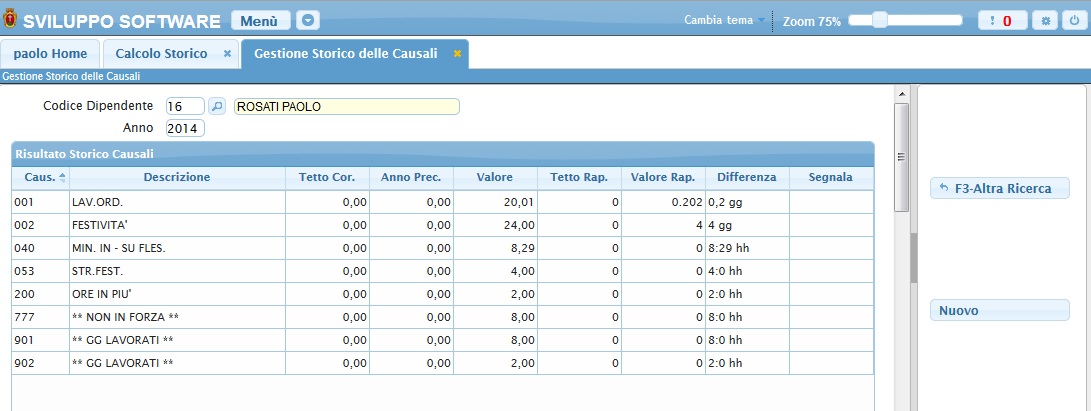Viewport: 1091px width, 411px height.
Task: Click the Nuovo button
Action: point(999,311)
